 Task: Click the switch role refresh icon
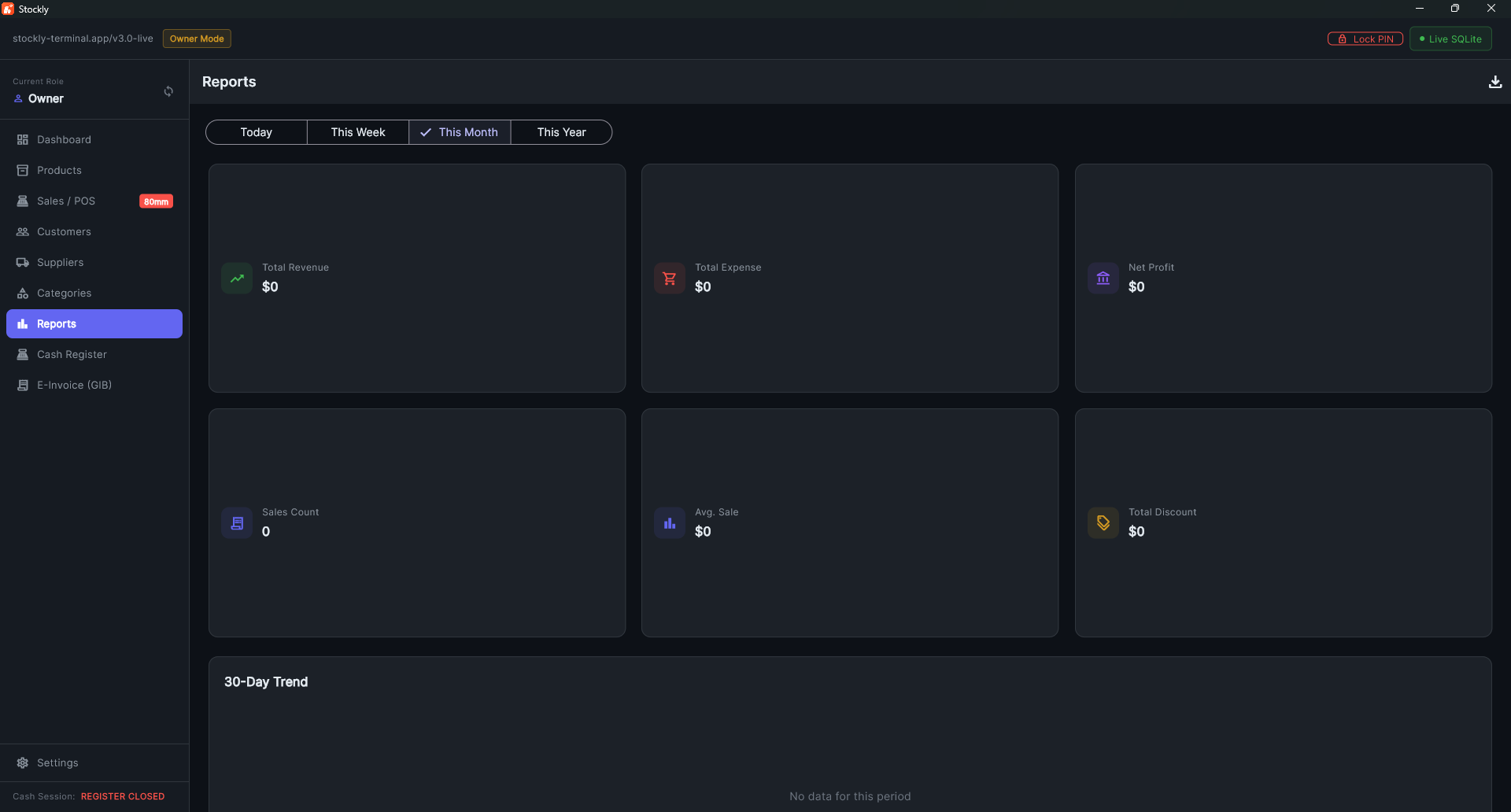(x=168, y=91)
